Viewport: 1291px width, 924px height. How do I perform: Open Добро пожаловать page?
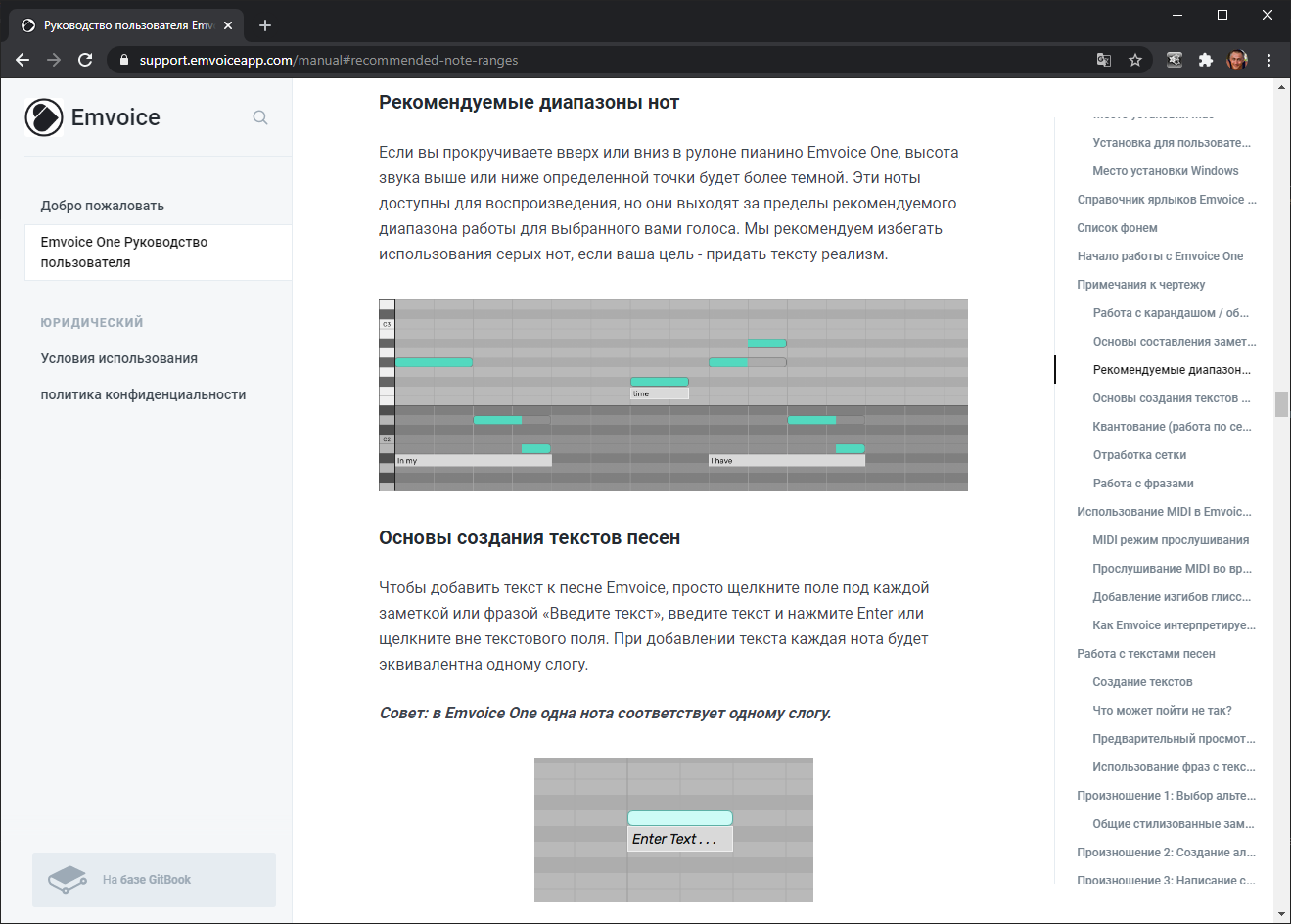103,206
